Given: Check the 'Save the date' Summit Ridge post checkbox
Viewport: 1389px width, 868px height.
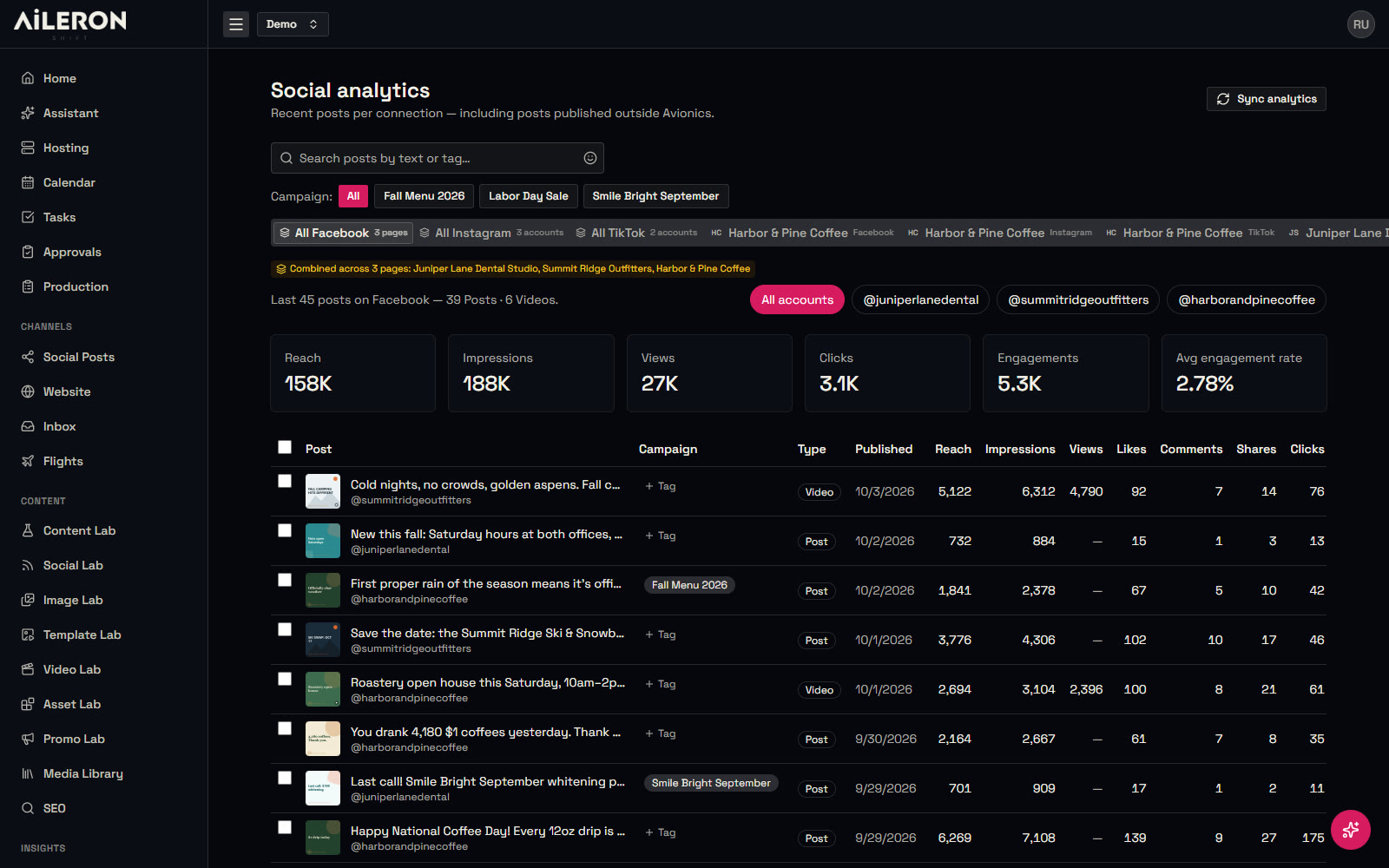Looking at the screenshot, I should tap(285, 629).
